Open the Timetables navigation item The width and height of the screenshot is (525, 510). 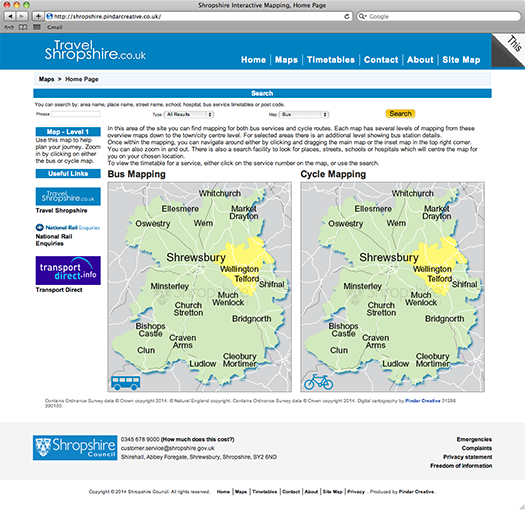(331, 60)
